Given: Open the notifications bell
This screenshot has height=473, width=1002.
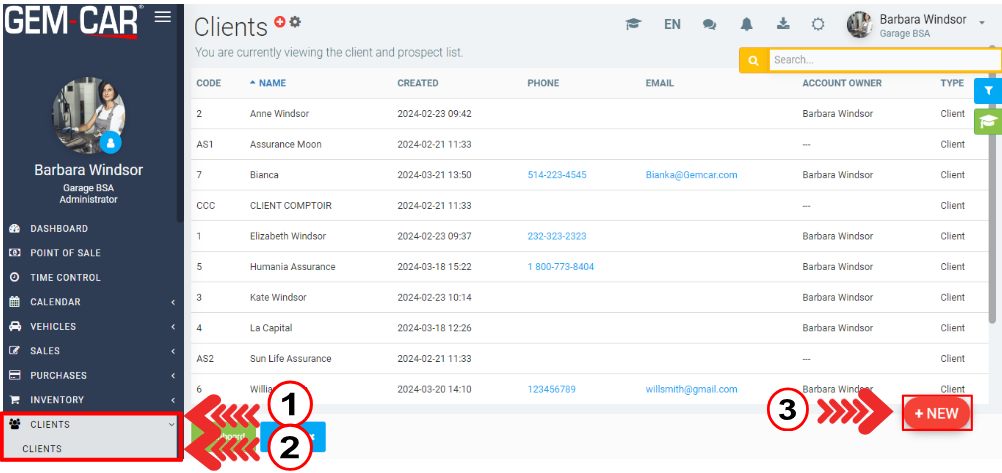Looking at the screenshot, I should tap(746, 24).
